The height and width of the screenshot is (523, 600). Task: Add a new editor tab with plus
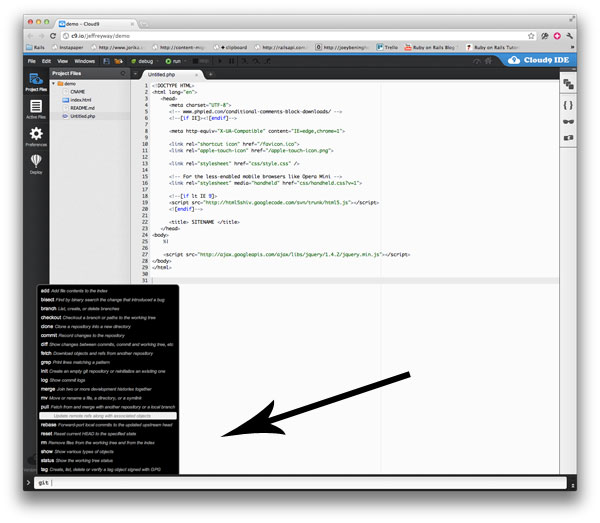click(210, 75)
